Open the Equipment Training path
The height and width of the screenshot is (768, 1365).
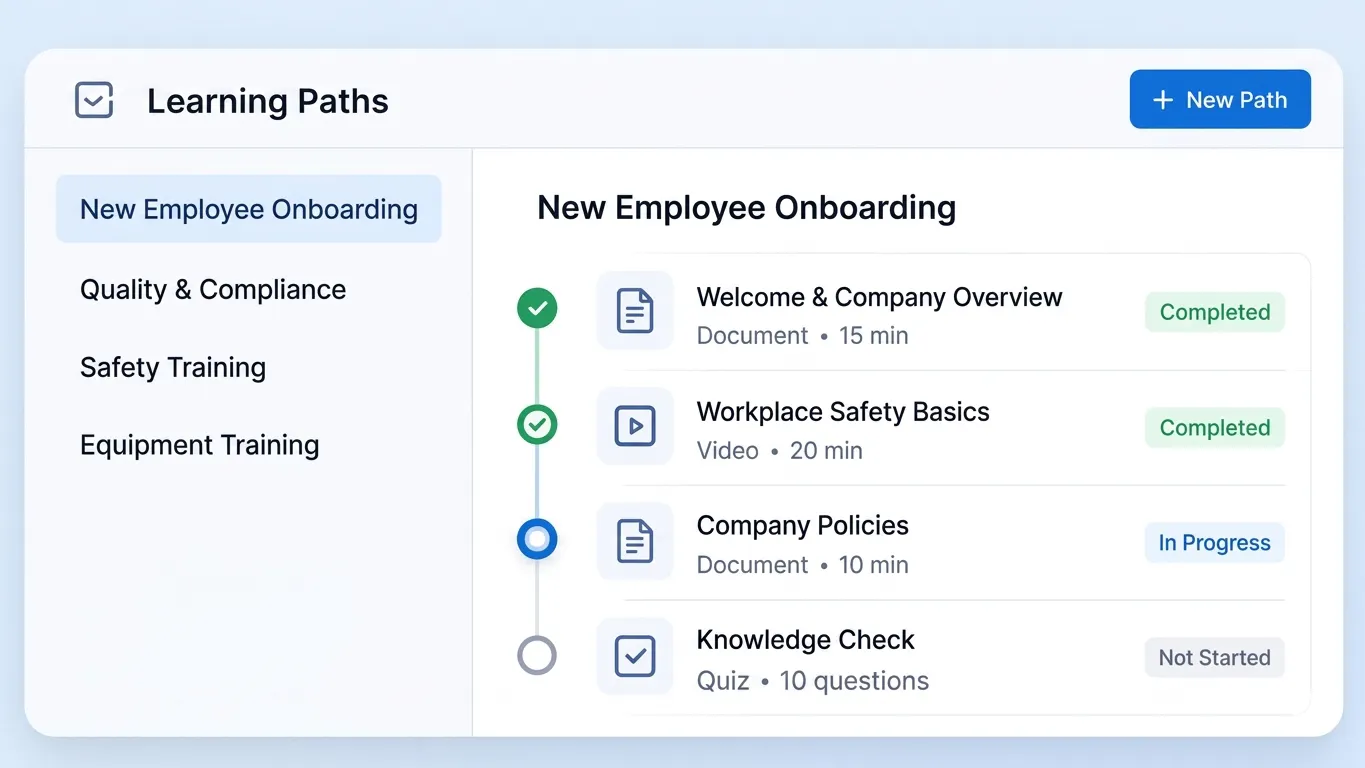200,445
